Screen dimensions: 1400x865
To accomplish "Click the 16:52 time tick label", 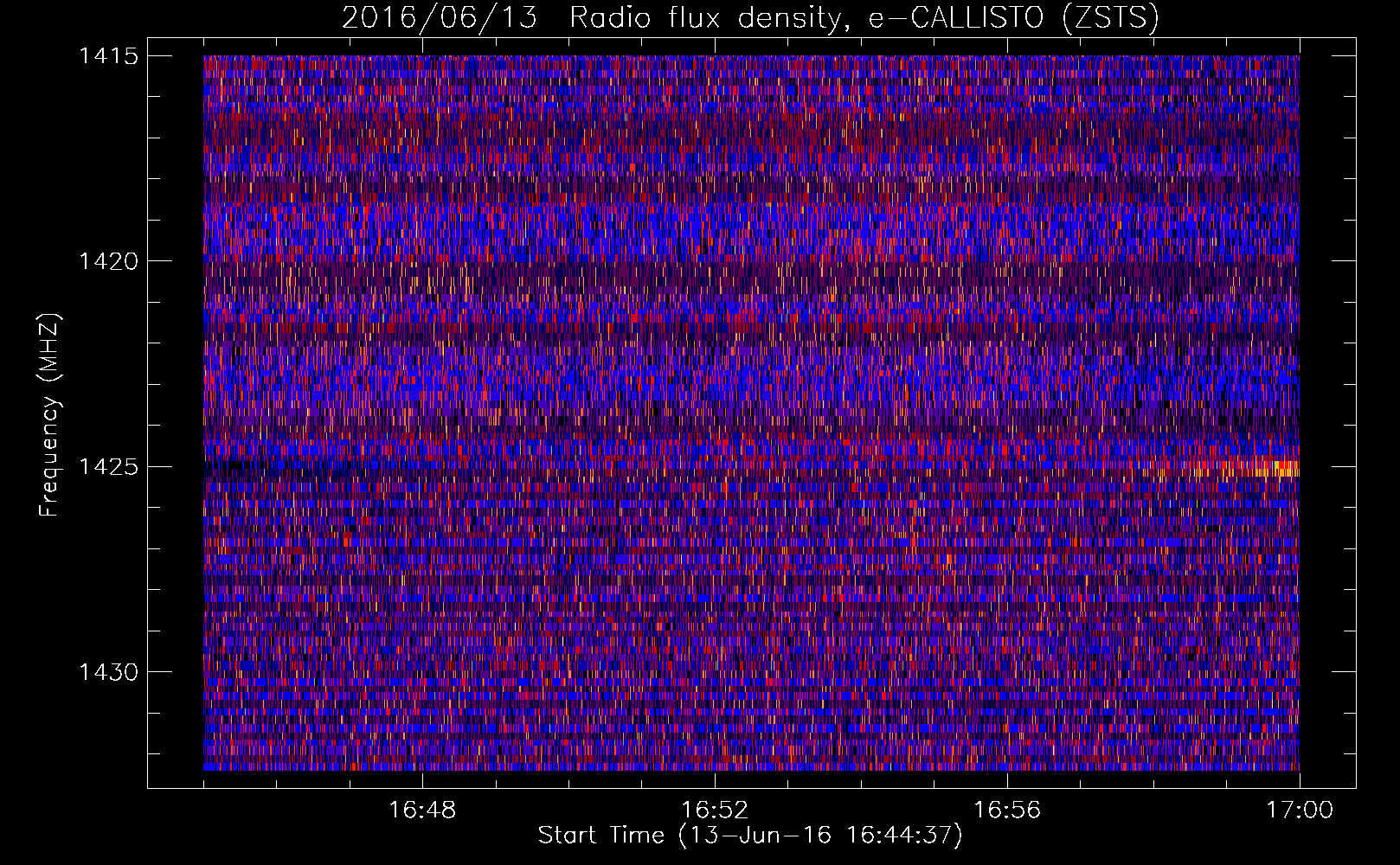I will pyautogui.click(x=715, y=811).
